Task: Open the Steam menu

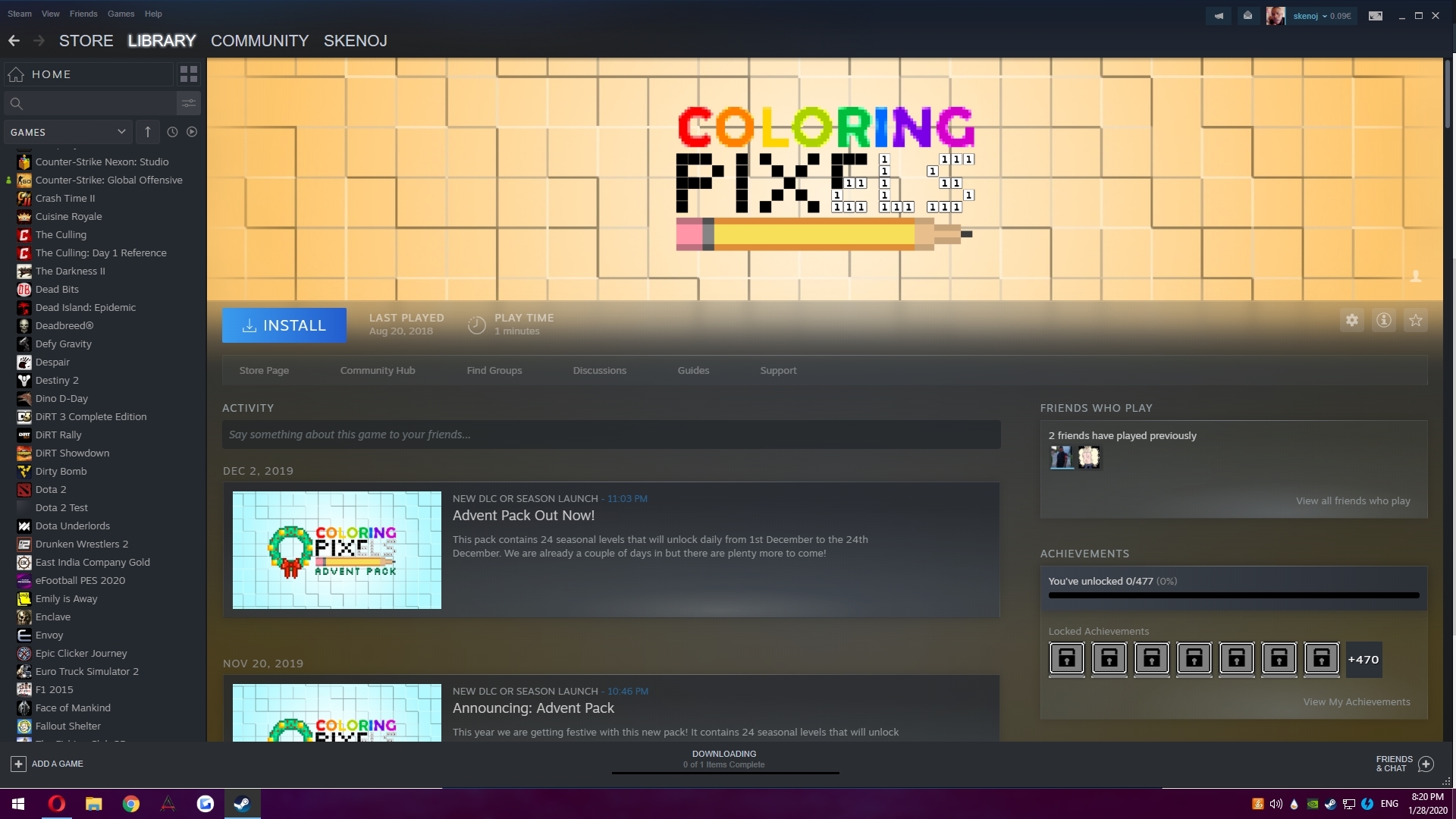Action: (20, 14)
